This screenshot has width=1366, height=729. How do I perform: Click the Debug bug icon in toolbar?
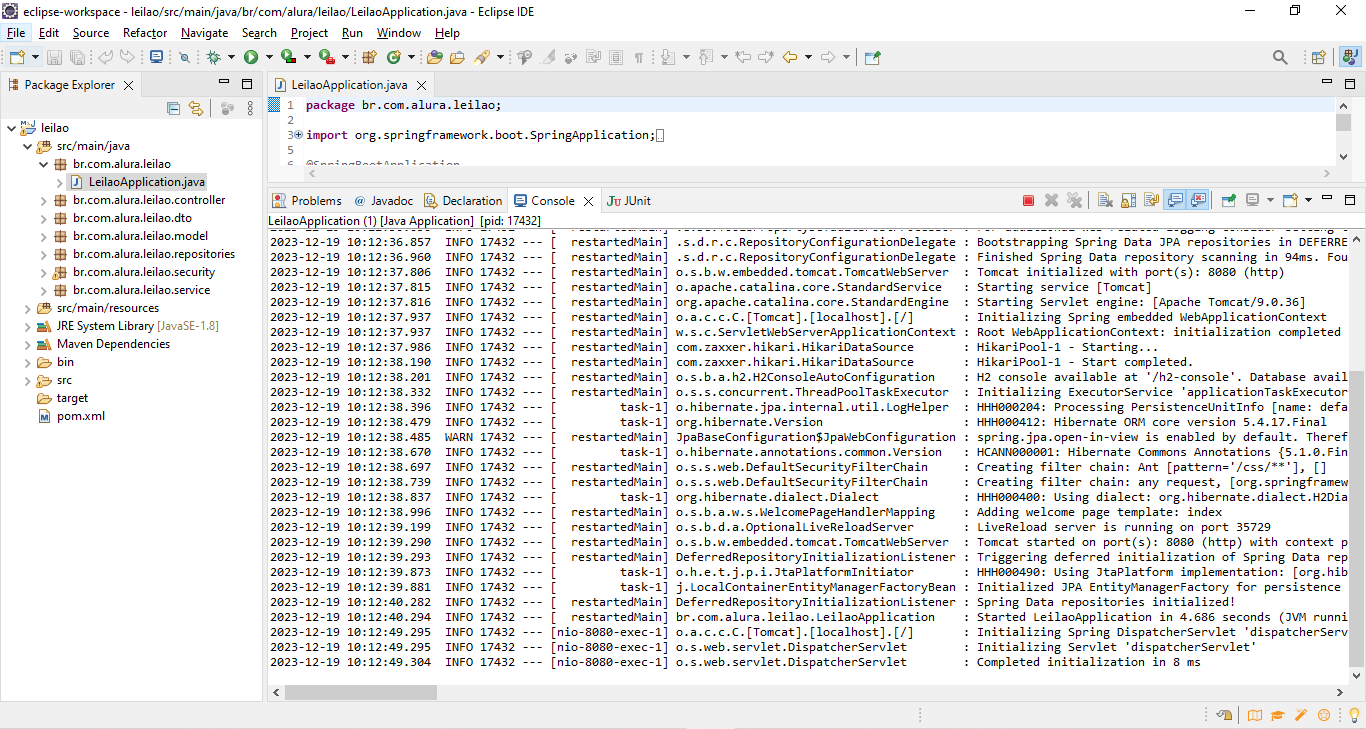tap(213, 57)
